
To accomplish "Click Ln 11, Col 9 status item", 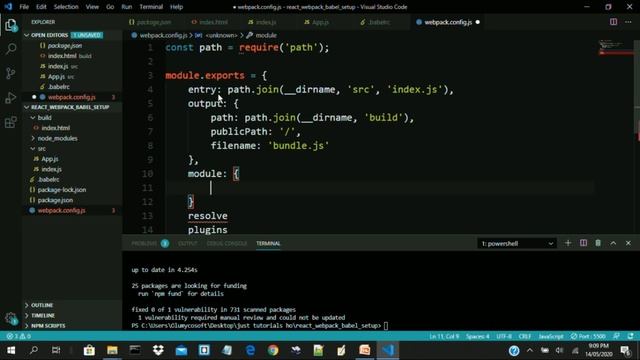I will (x=444, y=336).
